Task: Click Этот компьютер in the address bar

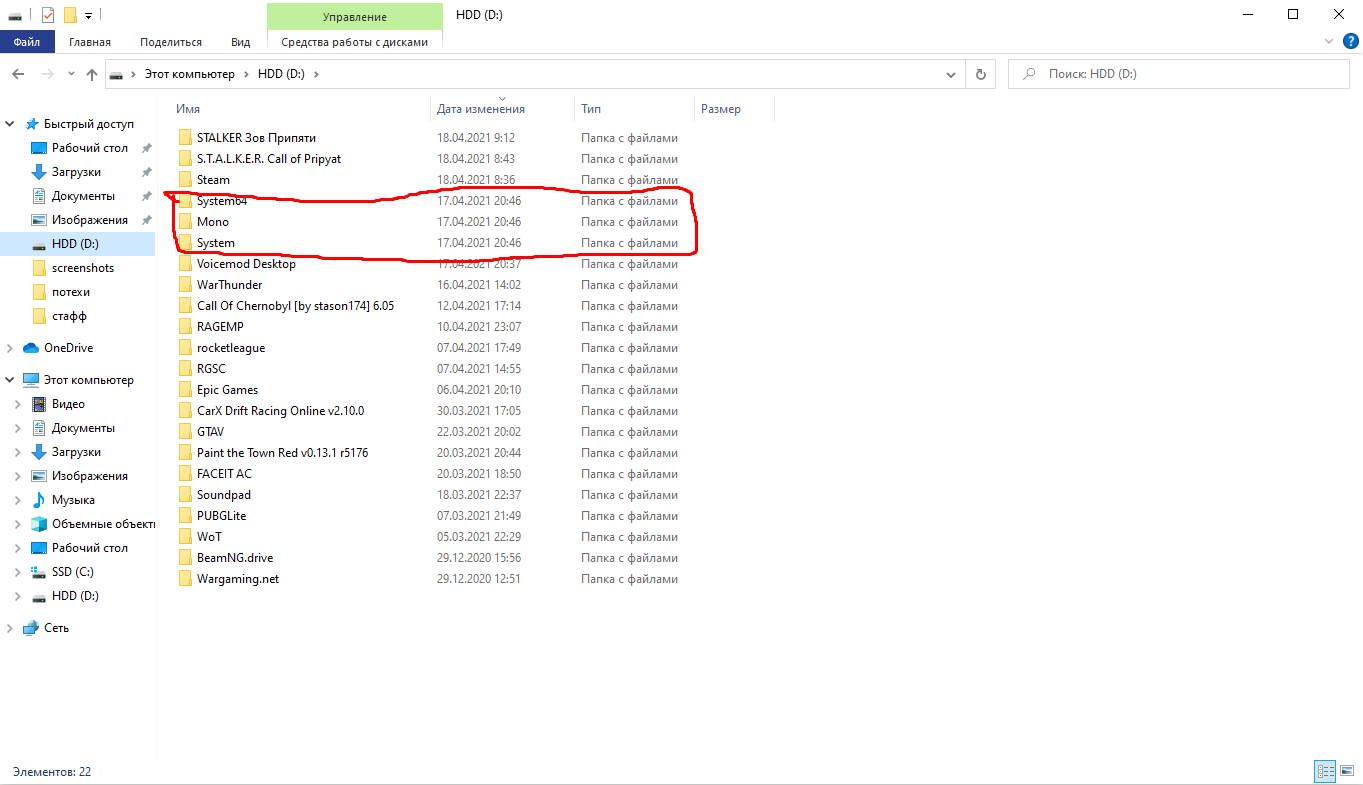Action: click(189, 74)
